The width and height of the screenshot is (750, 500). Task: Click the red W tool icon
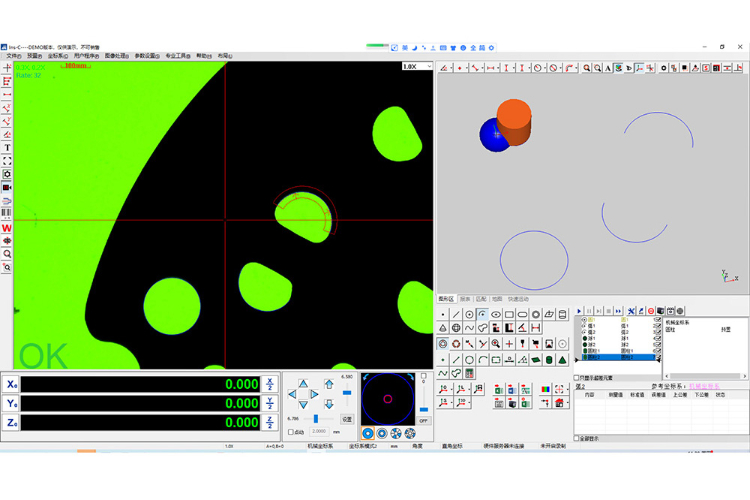[x=7, y=228]
